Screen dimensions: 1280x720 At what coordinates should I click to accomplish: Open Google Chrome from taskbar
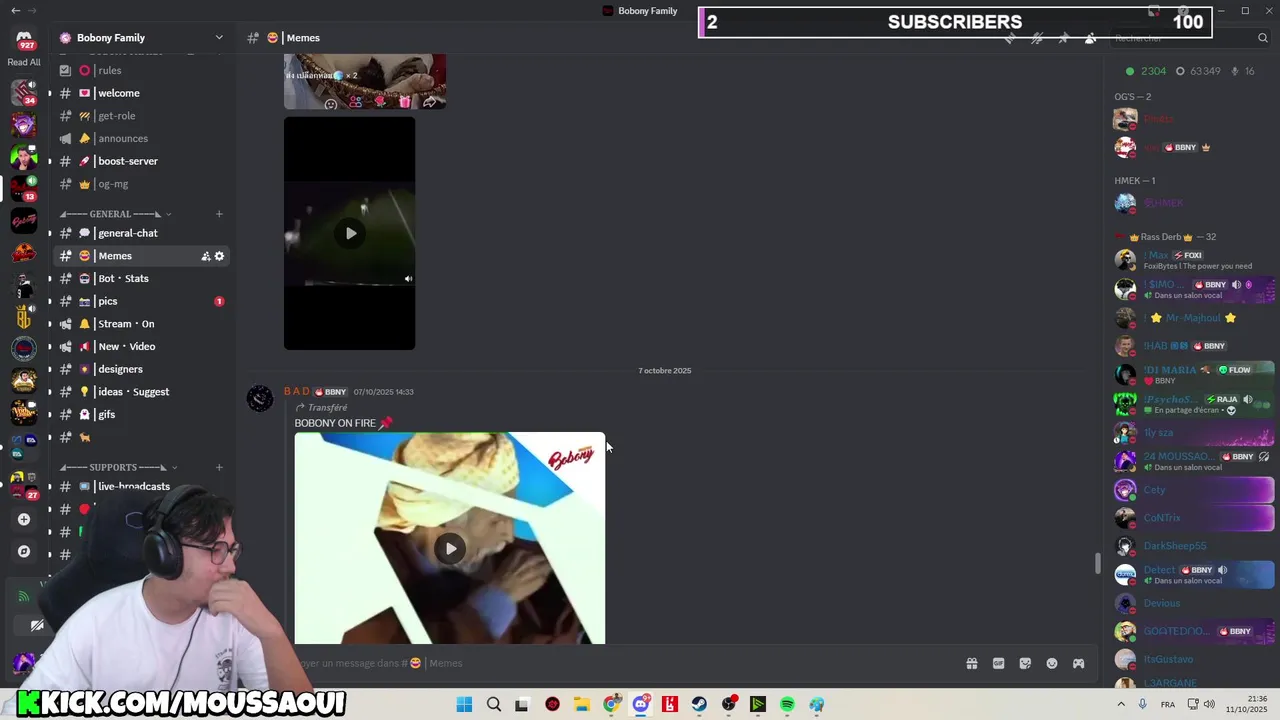tap(611, 705)
